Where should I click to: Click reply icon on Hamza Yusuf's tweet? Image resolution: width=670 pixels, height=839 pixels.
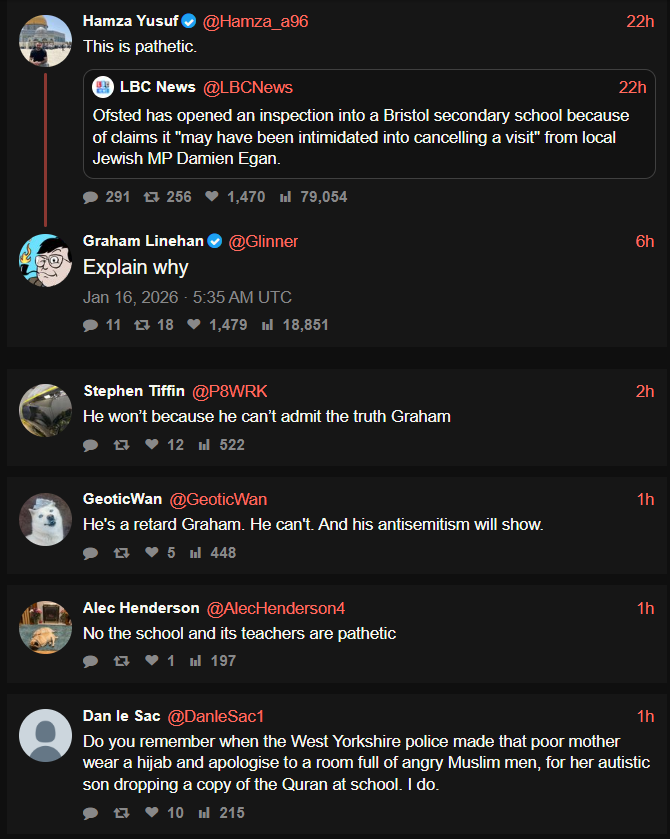point(91,197)
